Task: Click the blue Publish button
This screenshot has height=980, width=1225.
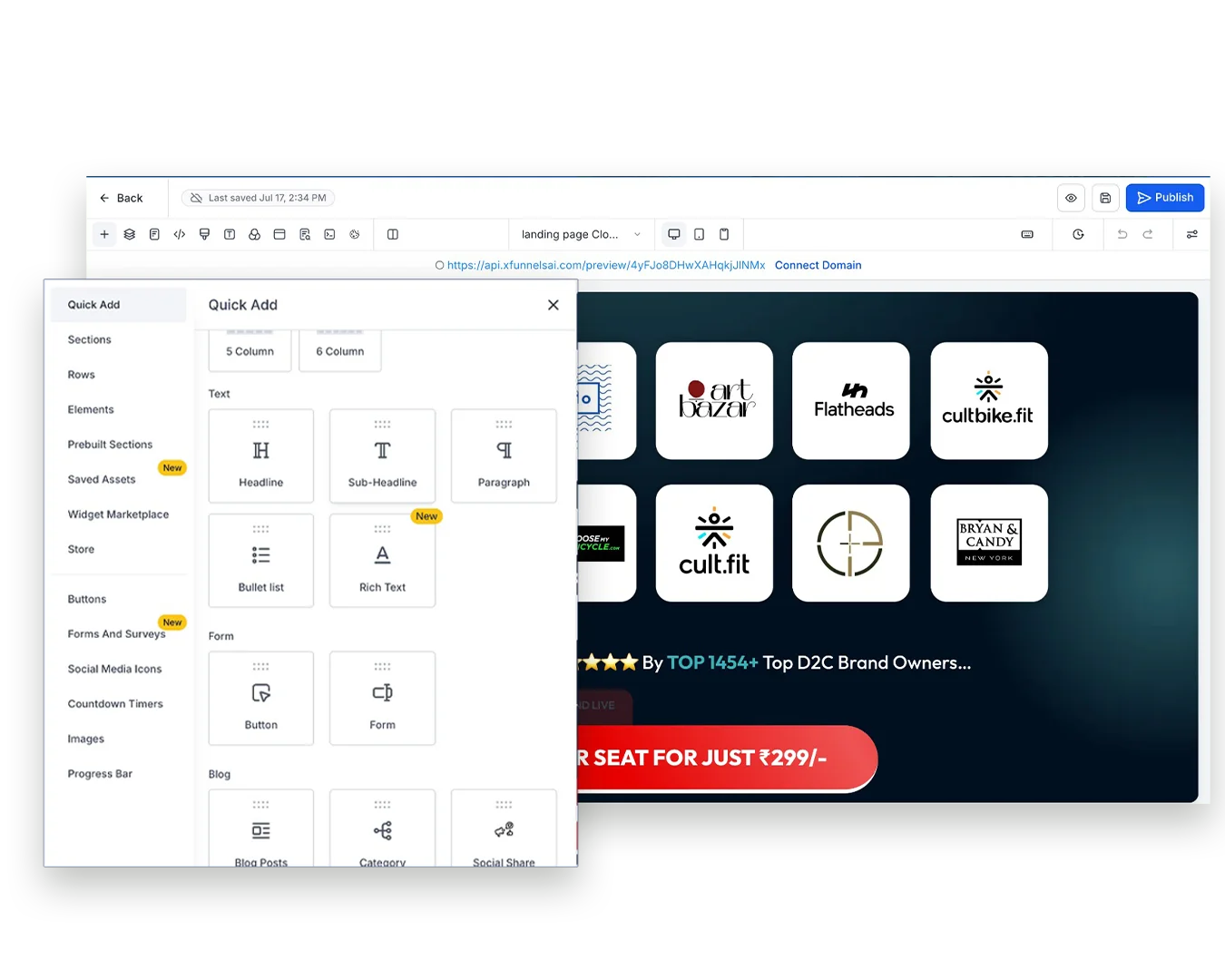Action: click(1165, 198)
